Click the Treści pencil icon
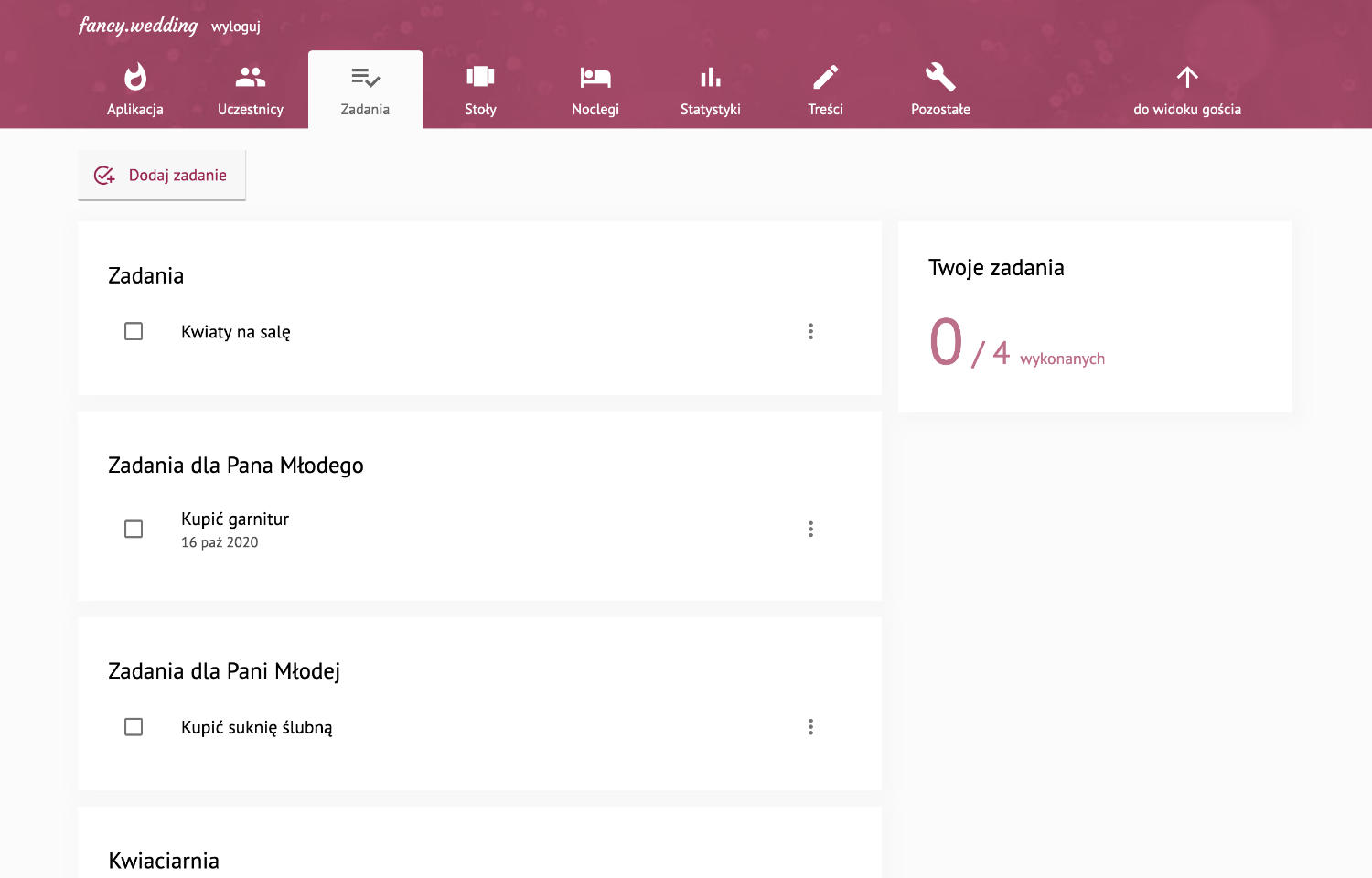The width and height of the screenshot is (1372, 878). click(x=825, y=77)
